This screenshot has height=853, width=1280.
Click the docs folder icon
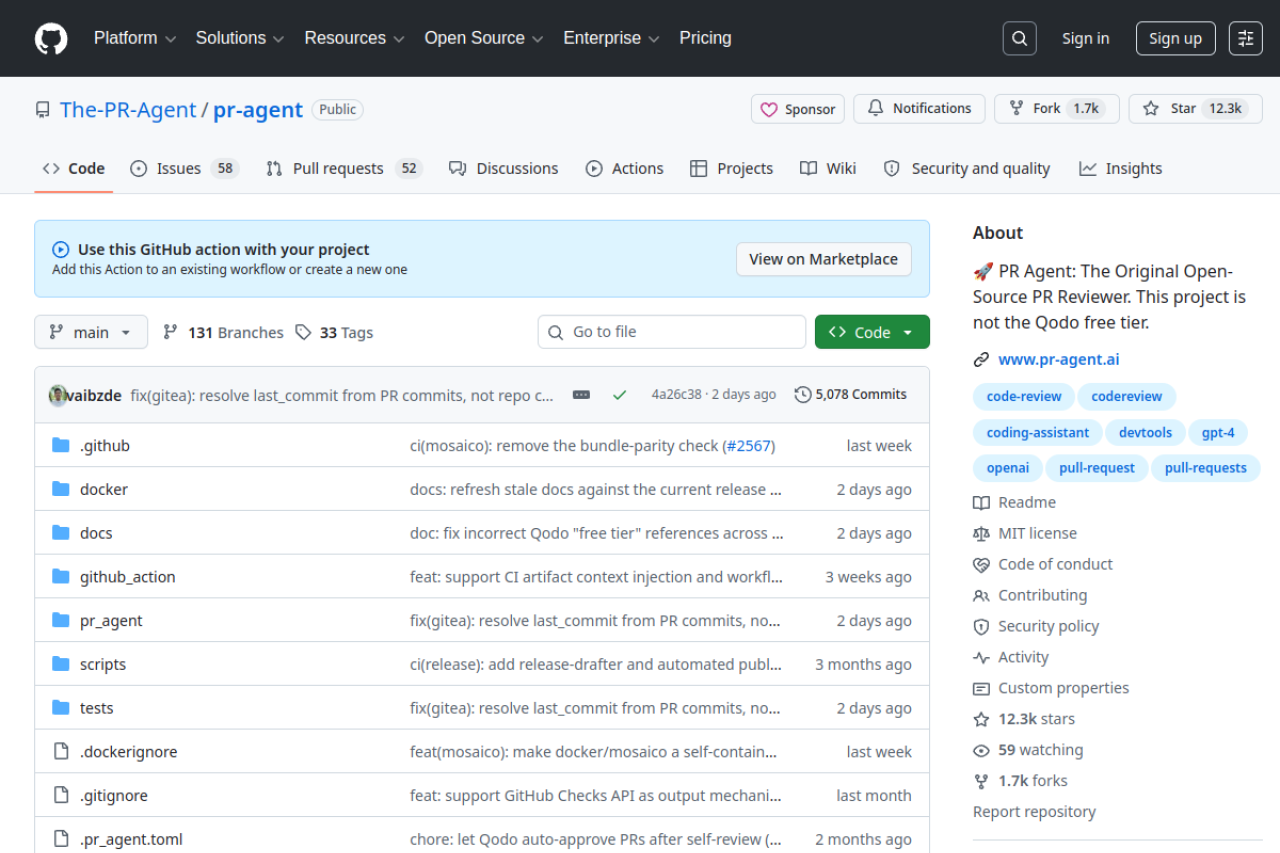tap(61, 533)
